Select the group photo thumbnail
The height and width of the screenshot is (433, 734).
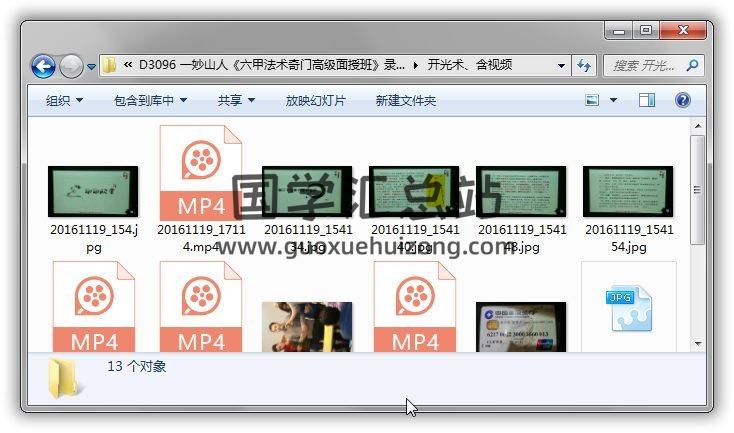307,327
